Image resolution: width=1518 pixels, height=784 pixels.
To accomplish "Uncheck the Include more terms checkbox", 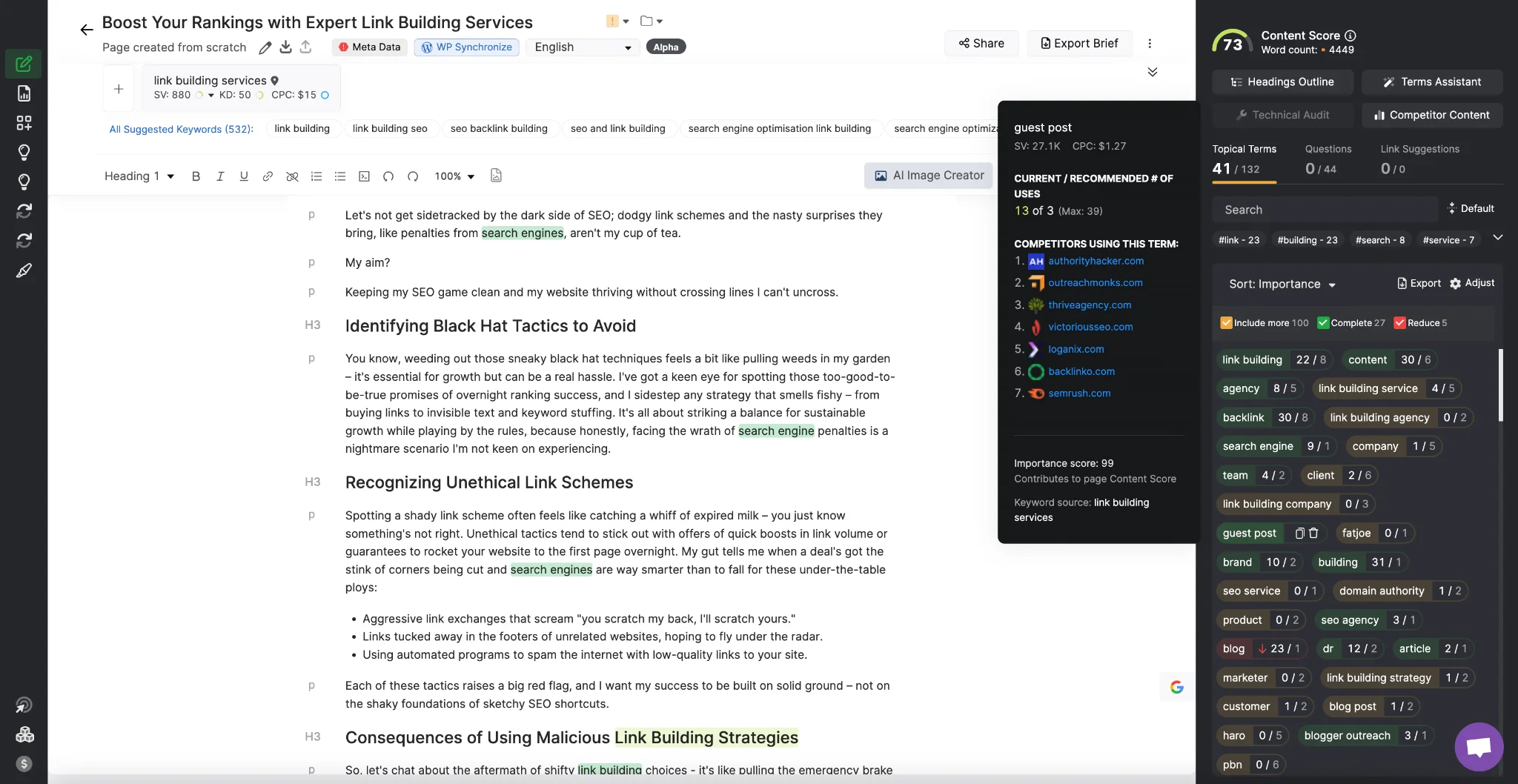I will click(1227, 322).
